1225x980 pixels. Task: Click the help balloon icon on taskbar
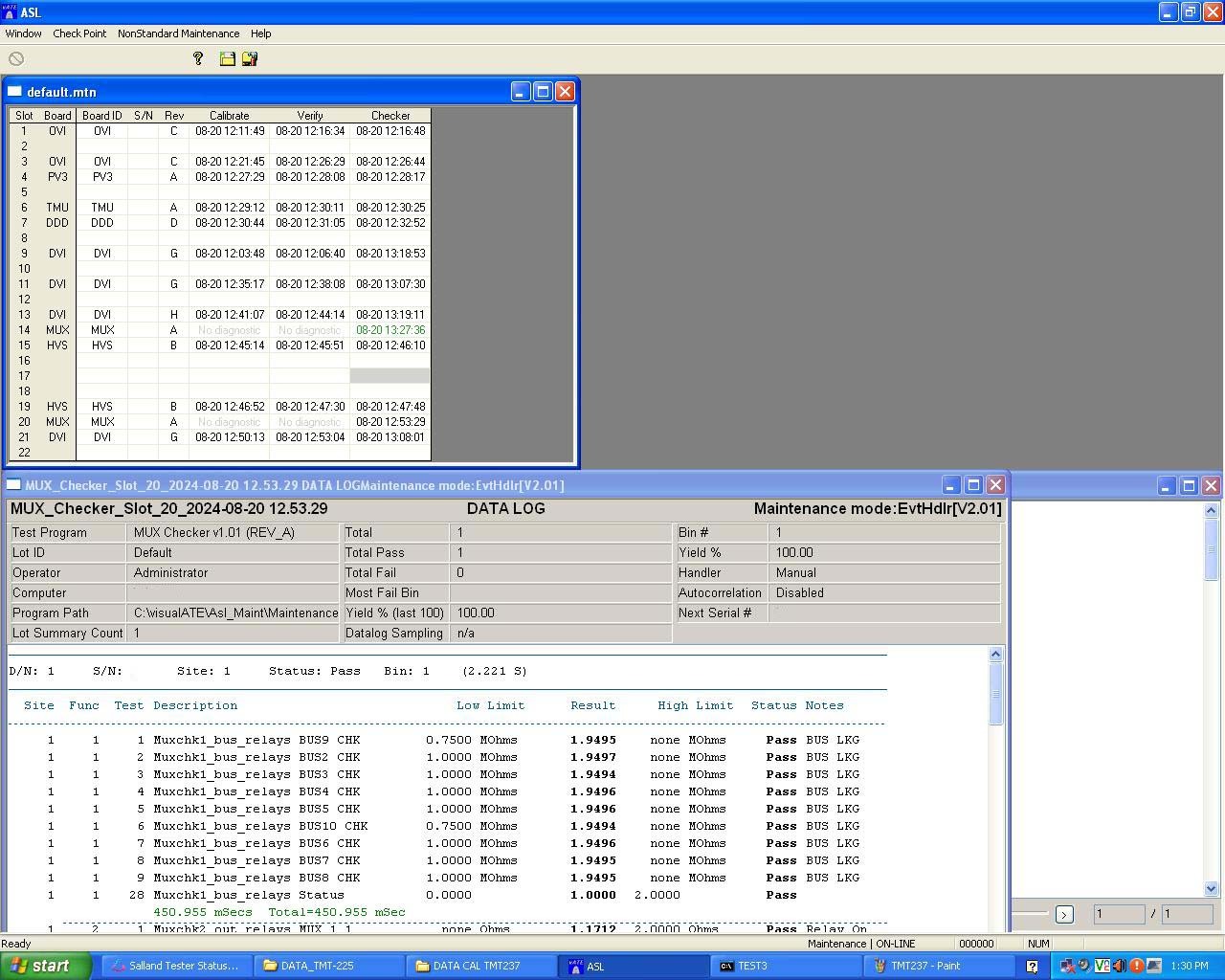1032,966
